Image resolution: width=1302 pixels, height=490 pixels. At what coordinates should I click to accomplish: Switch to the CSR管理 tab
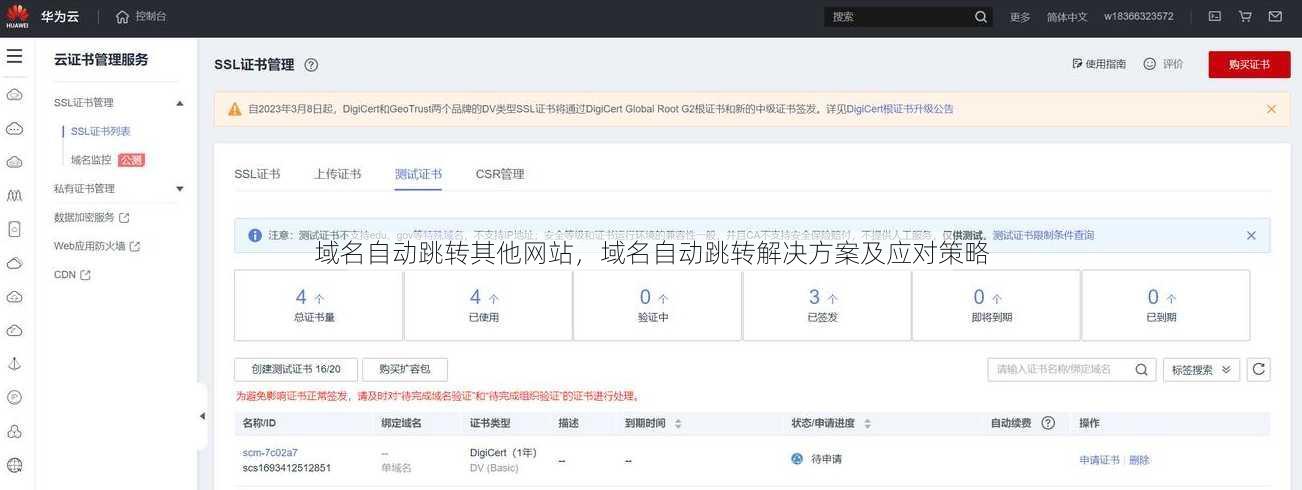pyautogui.click(x=500, y=174)
